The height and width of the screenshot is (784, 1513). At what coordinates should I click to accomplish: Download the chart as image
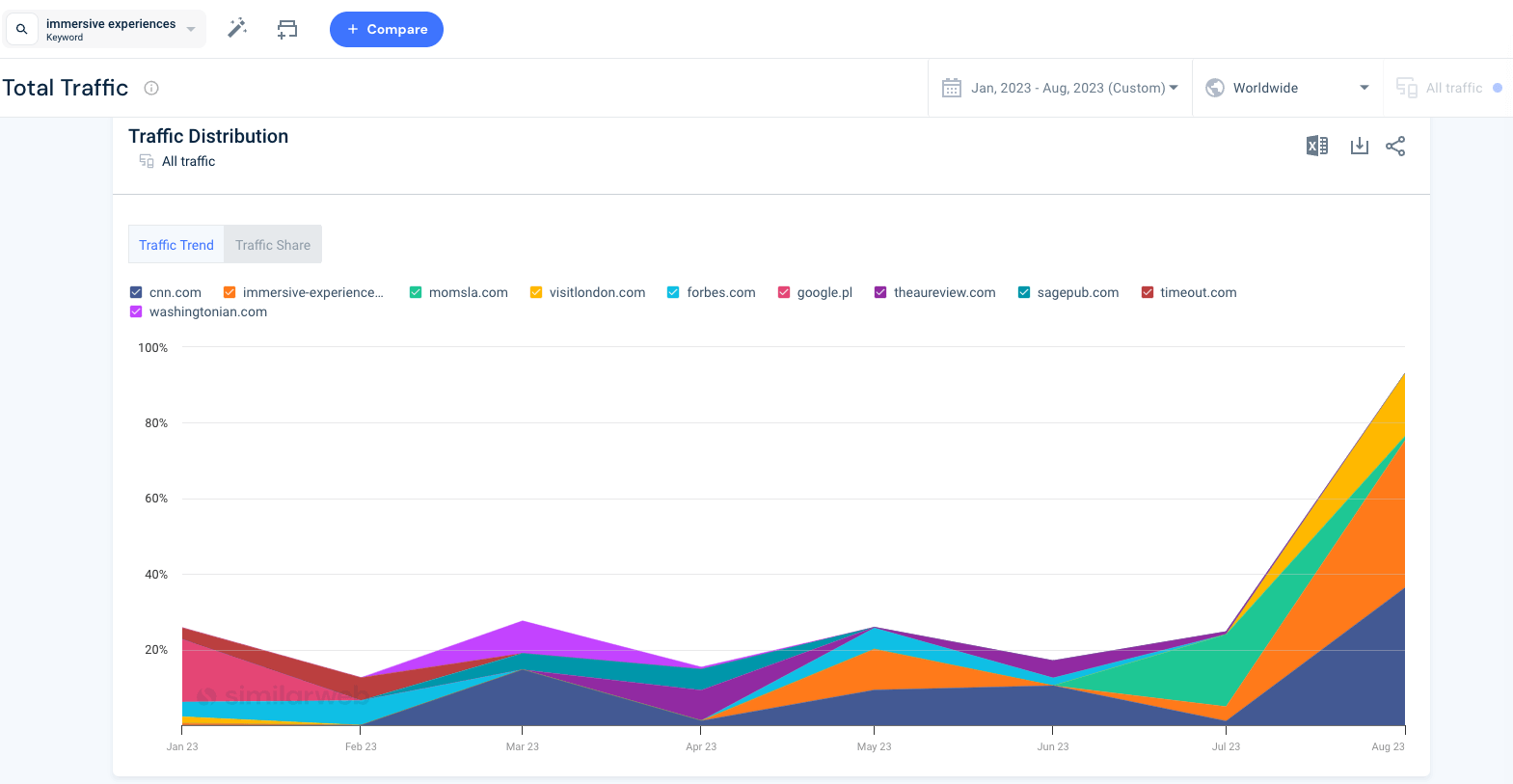tap(1360, 146)
